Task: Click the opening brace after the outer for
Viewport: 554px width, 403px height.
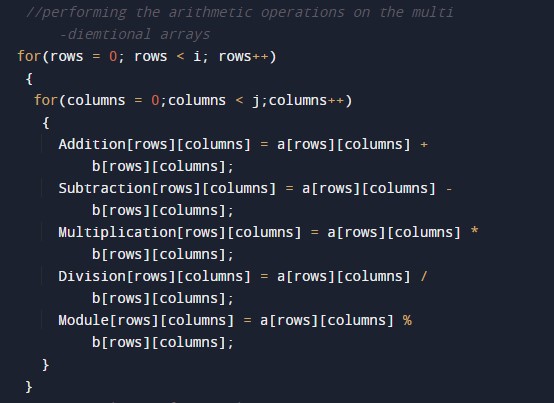Action: point(29,78)
